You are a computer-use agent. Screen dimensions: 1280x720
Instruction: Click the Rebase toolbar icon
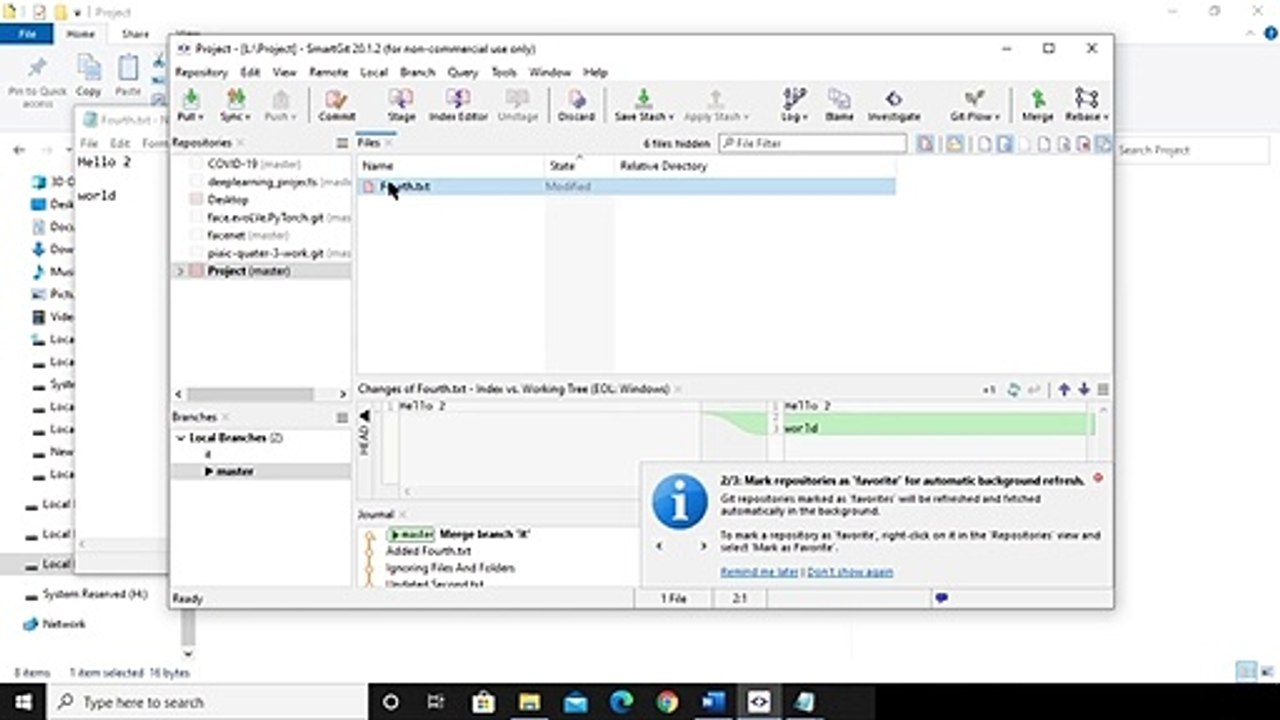pyautogui.click(x=1085, y=99)
